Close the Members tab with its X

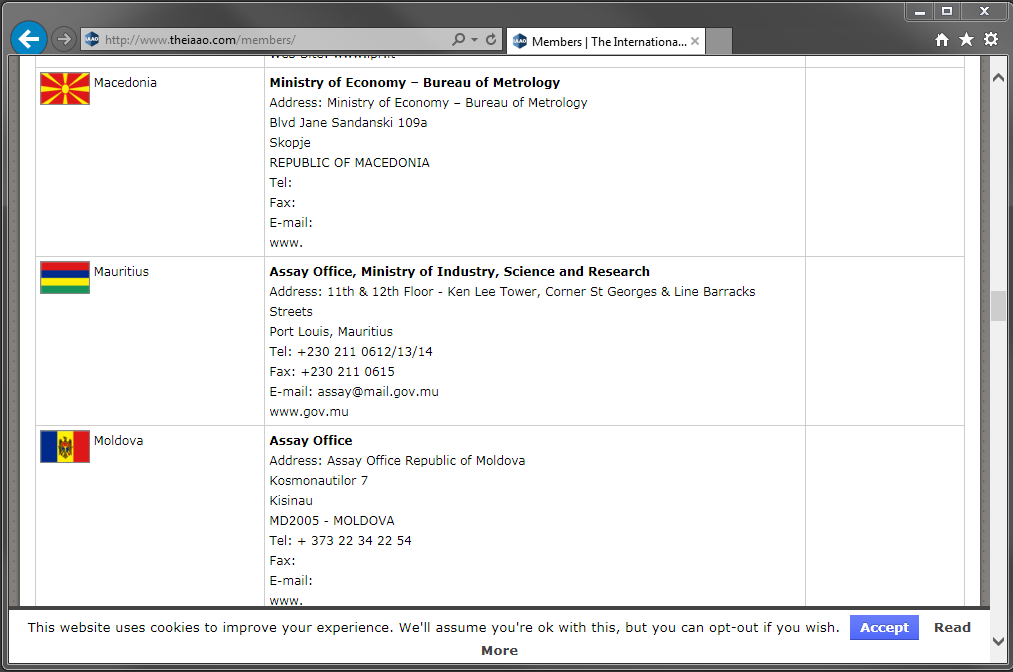coord(695,41)
